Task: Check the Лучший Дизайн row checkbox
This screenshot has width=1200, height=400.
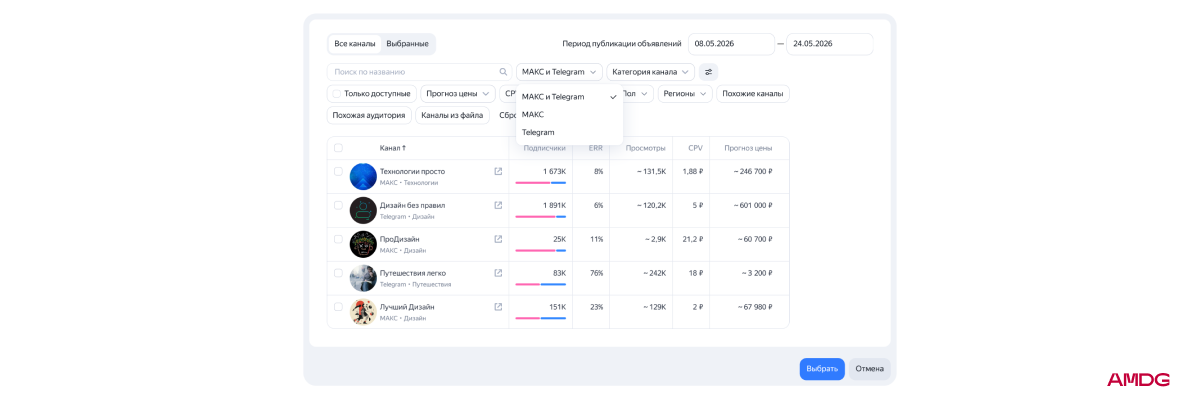Action: 338,307
